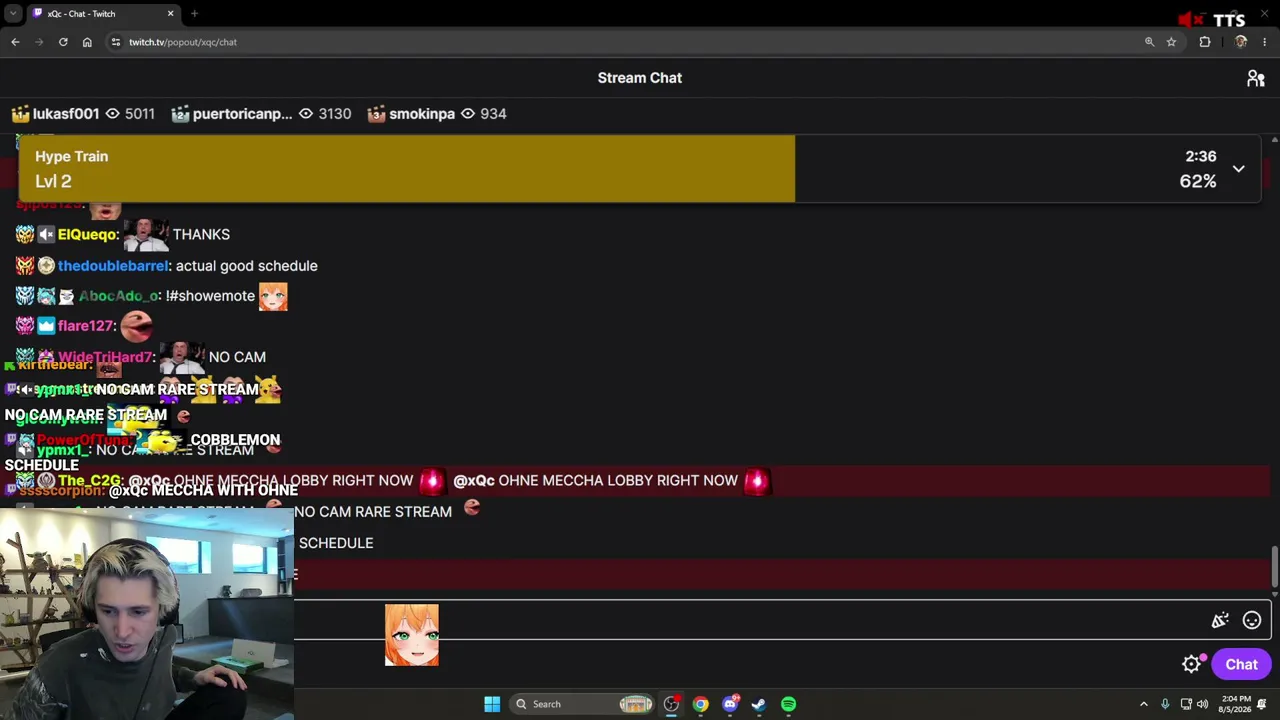Click flare127's username in chat

[86, 326]
